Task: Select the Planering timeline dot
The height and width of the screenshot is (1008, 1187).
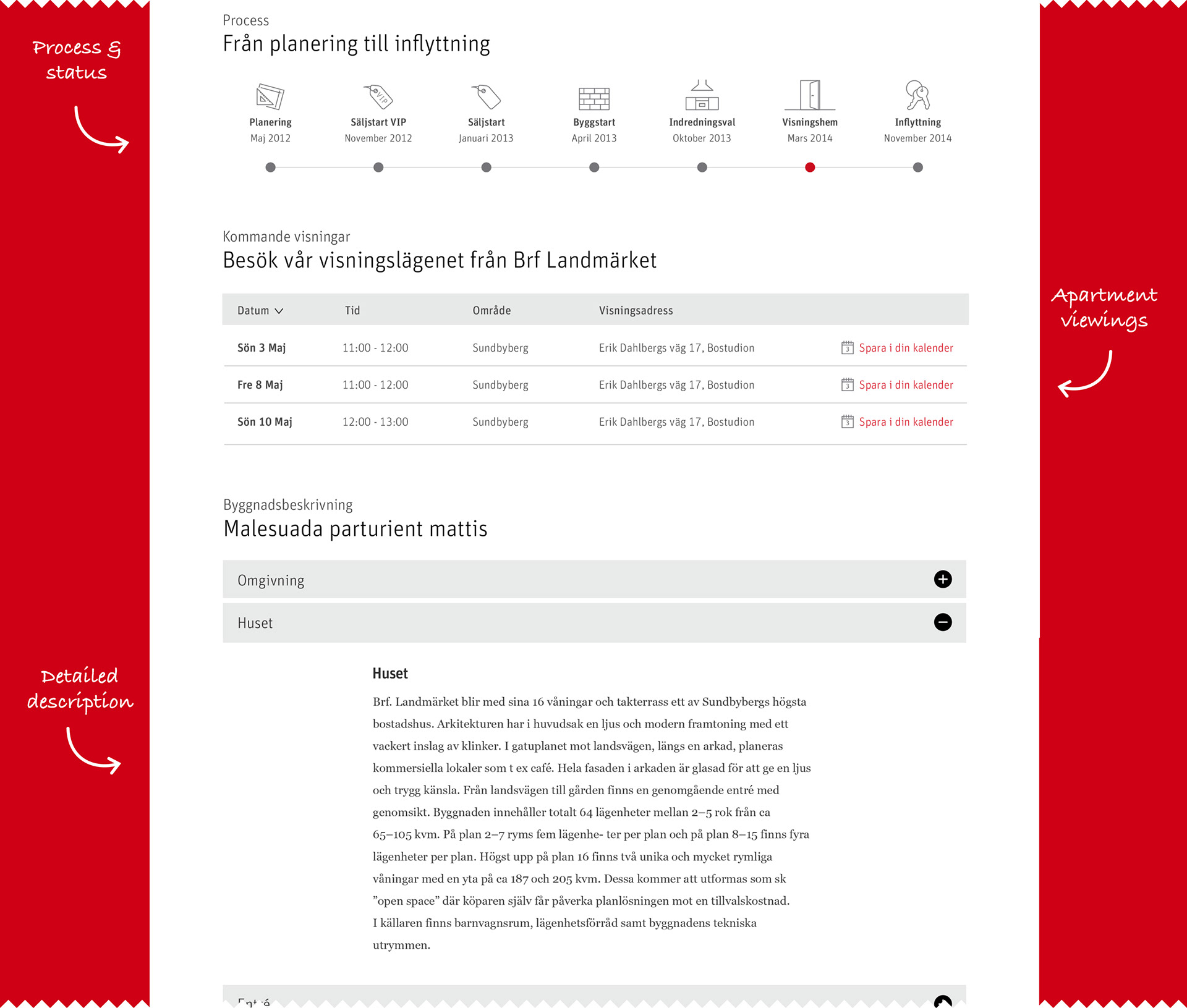Action: coord(270,167)
